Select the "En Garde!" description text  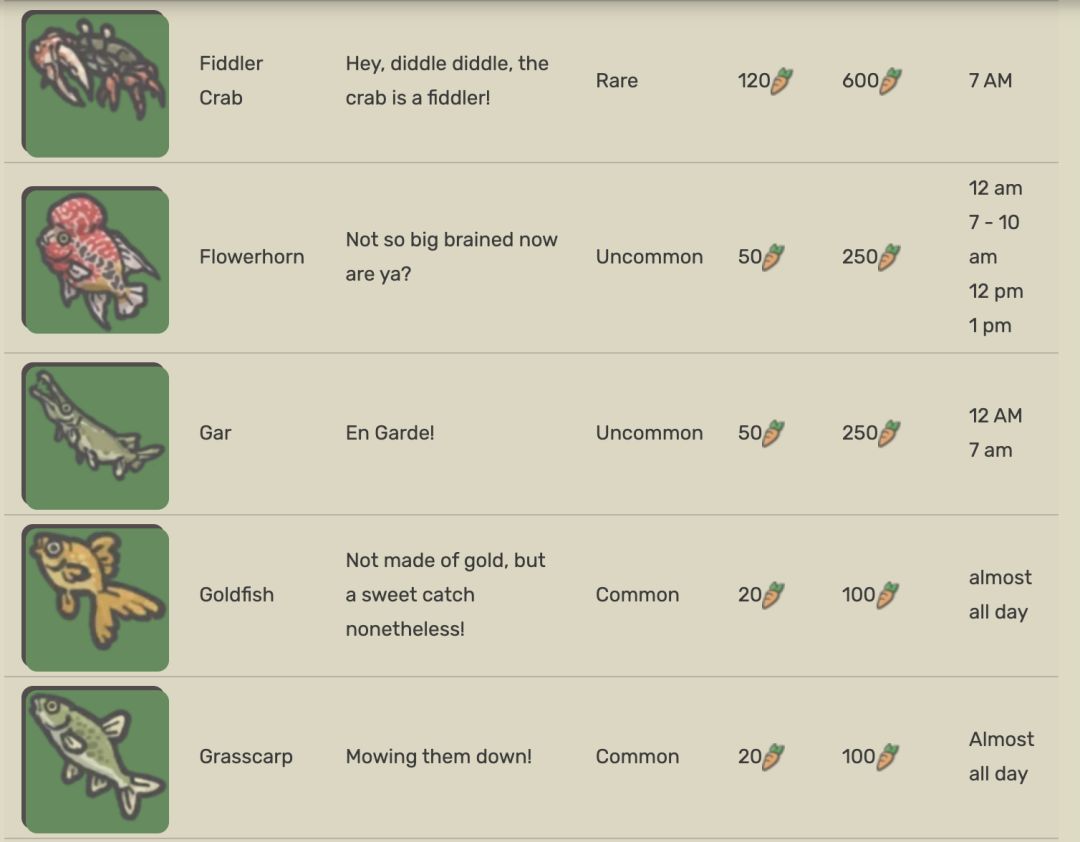pos(390,433)
